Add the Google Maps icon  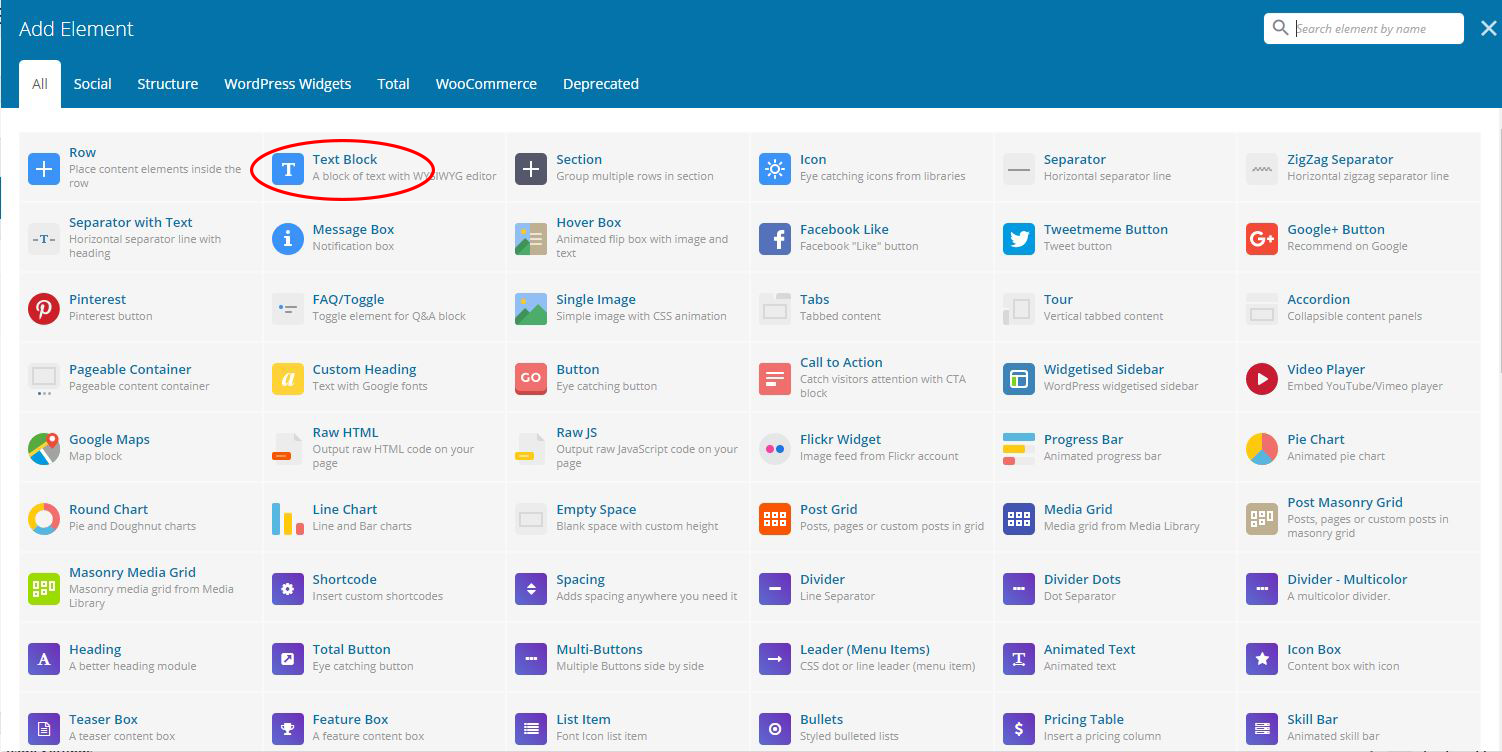tap(44, 449)
